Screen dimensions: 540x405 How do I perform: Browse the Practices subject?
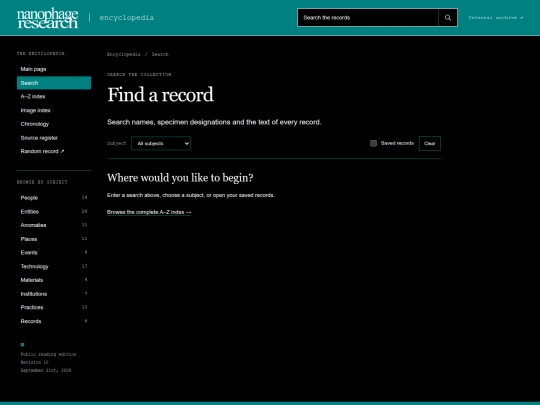click(x=54, y=307)
